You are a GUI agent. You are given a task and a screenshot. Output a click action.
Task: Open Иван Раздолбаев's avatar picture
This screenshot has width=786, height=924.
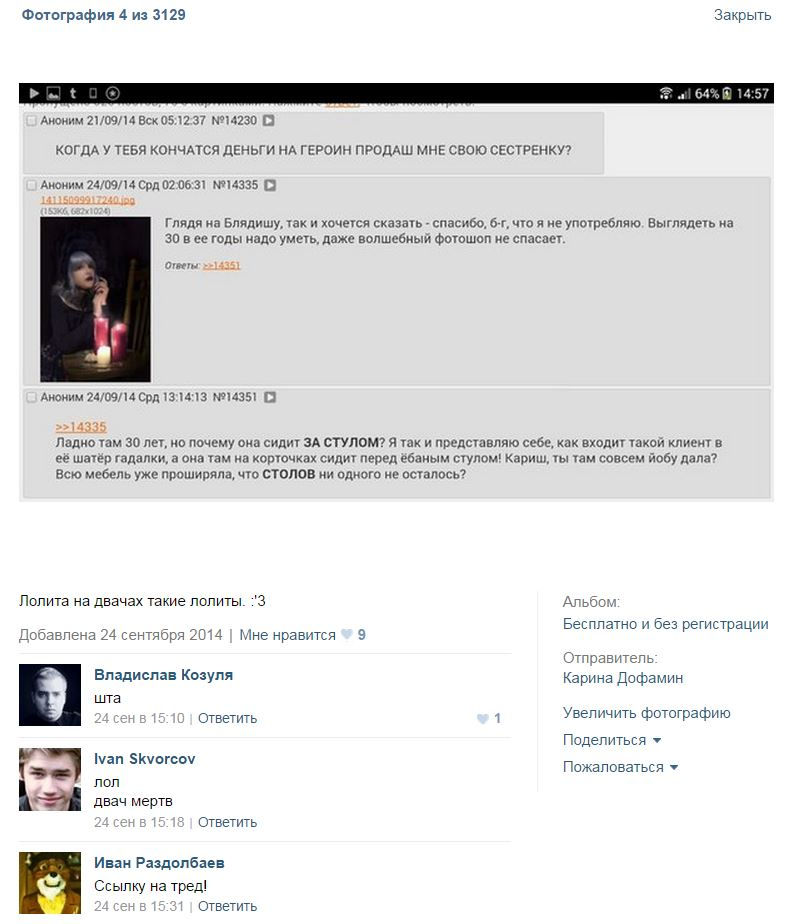[x=49, y=883]
